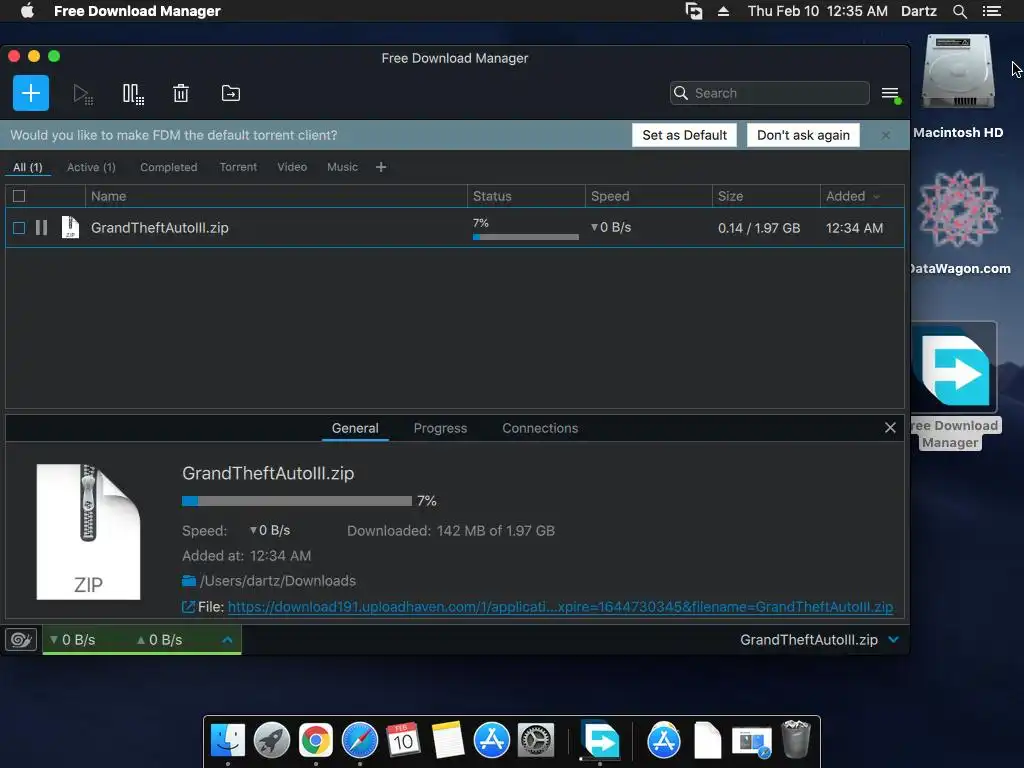The height and width of the screenshot is (768, 1024).
Task: Click the /Users/dartz/Downloads path text
Action: pyautogui.click(x=278, y=581)
